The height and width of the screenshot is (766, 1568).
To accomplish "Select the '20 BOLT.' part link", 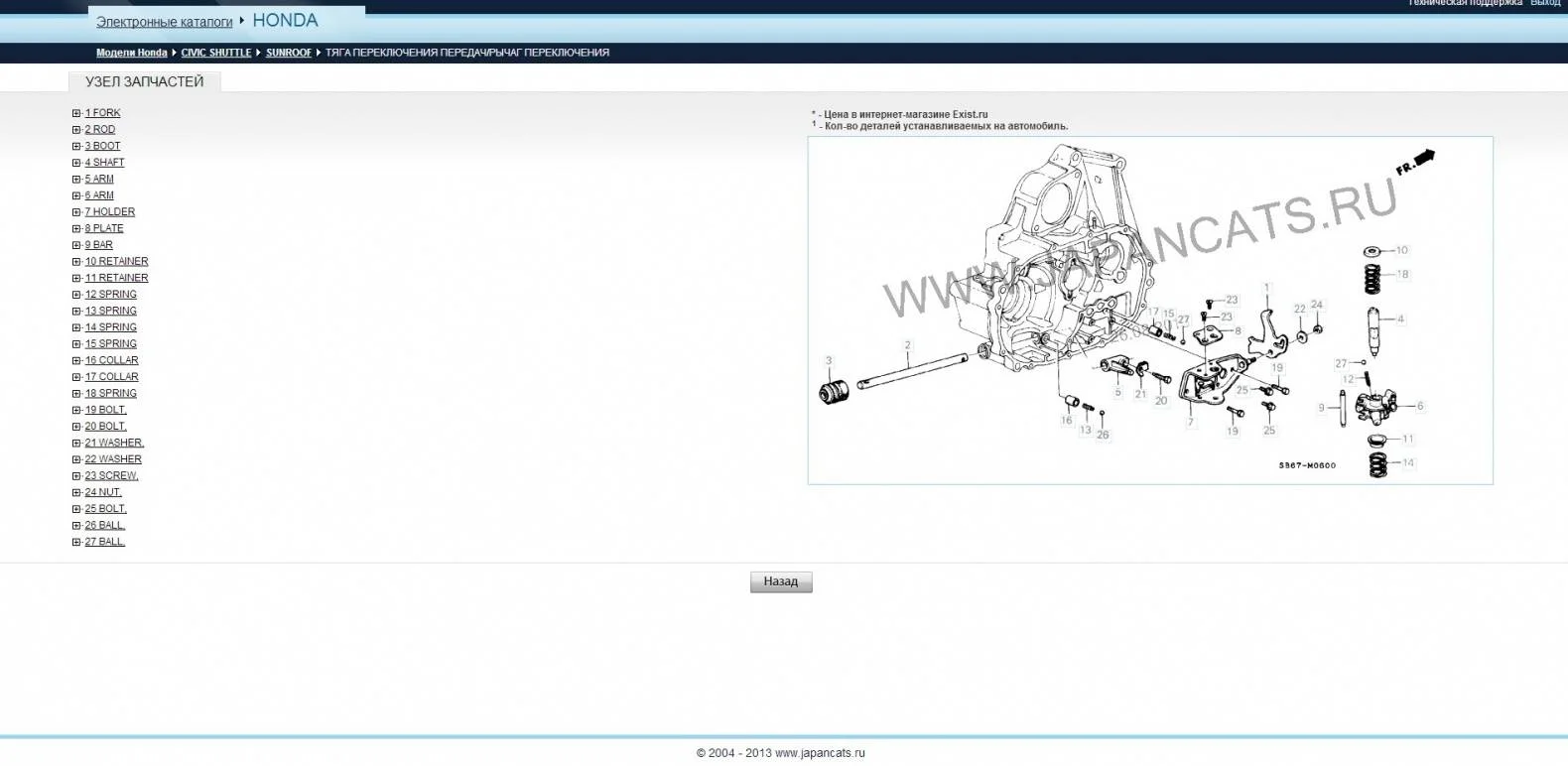I will click(x=106, y=427).
